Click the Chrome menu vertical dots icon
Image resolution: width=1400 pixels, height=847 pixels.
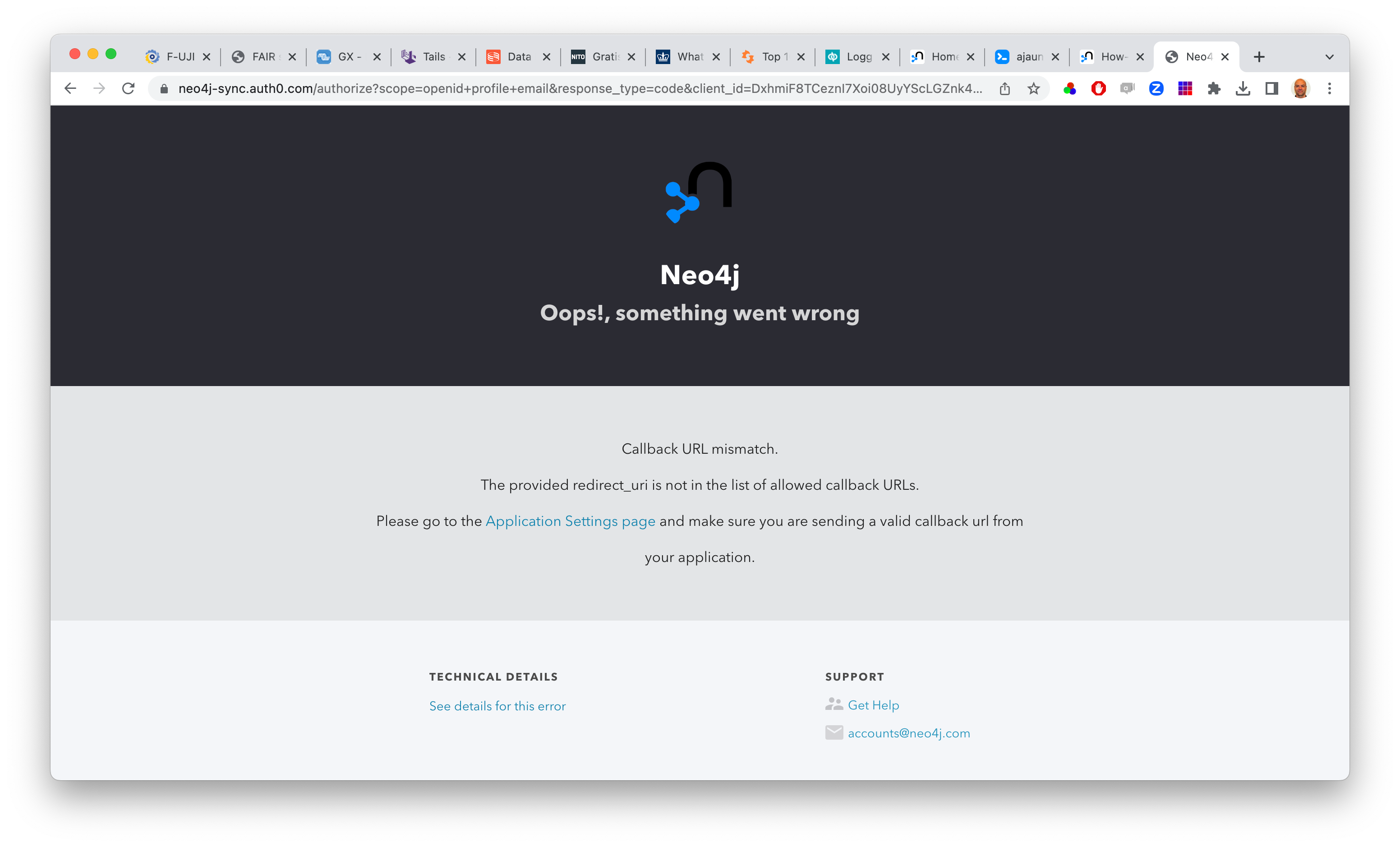pyautogui.click(x=1330, y=89)
